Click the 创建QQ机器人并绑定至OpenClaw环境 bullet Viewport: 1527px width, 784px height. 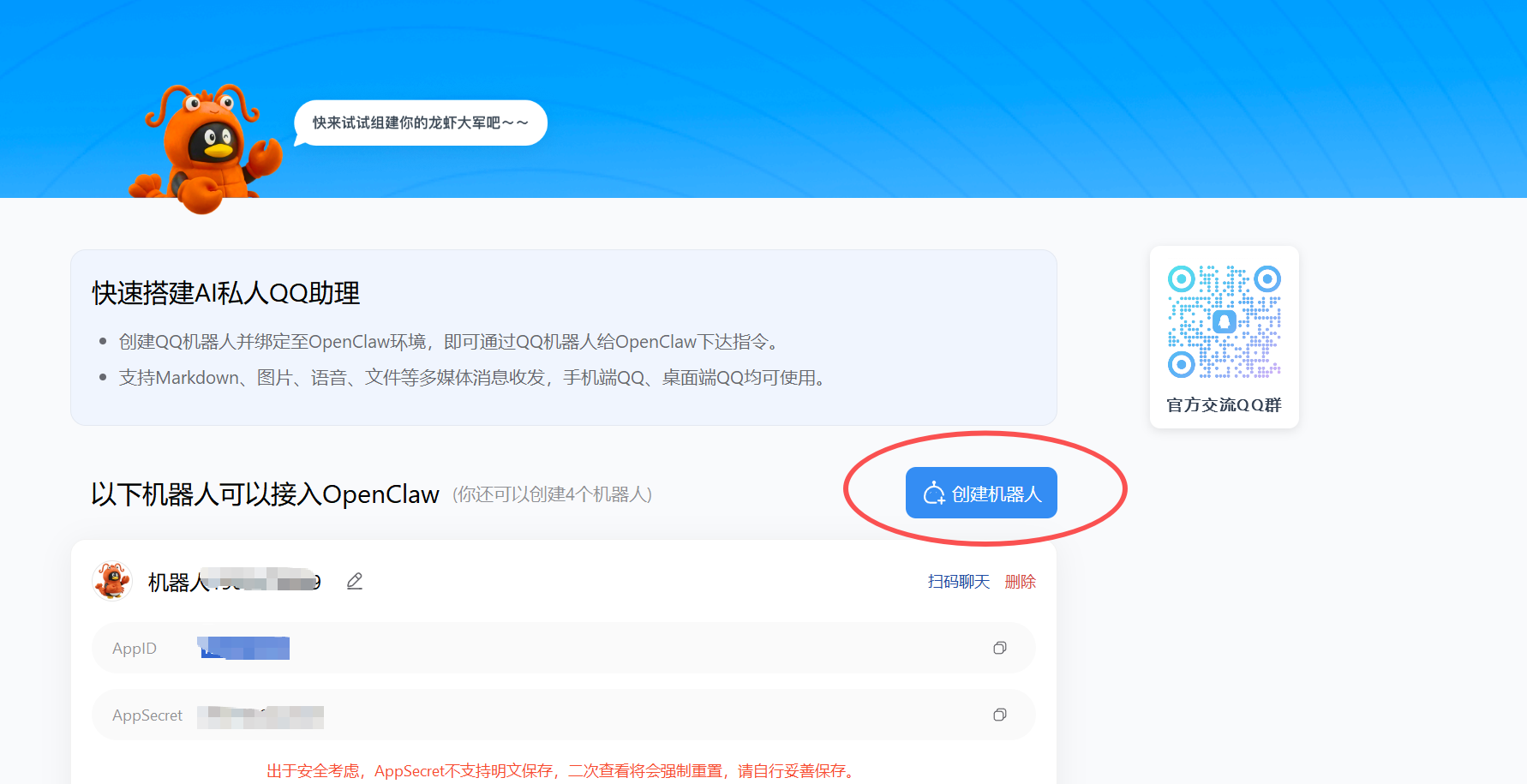coord(451,342)
